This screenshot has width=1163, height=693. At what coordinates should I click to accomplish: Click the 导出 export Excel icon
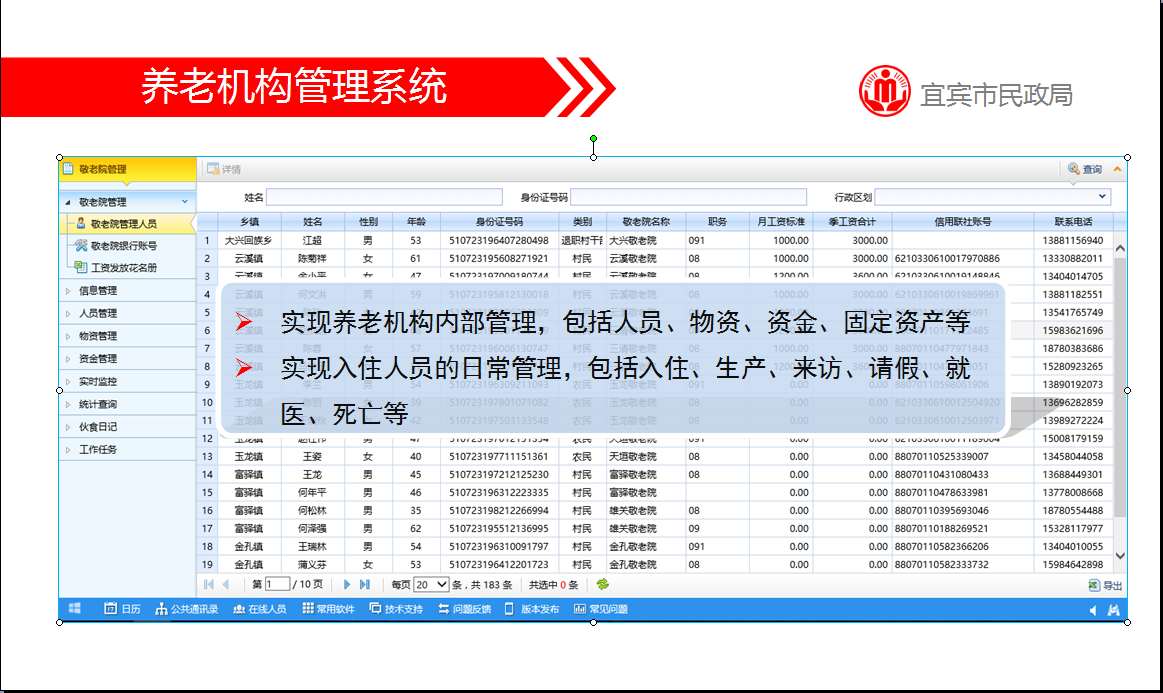pyautogui.click(x=1095, y=586)
